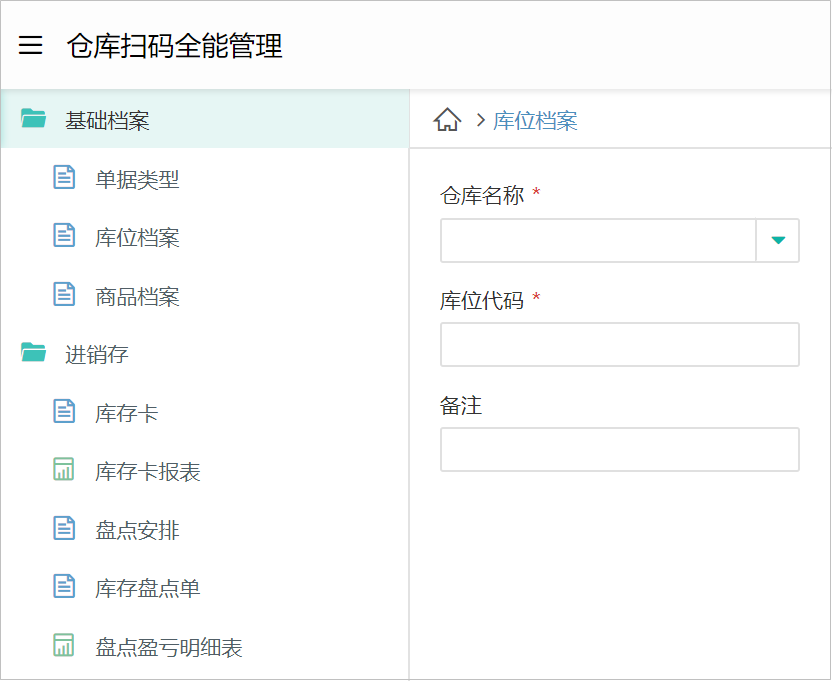
Task: Click the document icon beside 单据类型
Action: tap(64, 177)
